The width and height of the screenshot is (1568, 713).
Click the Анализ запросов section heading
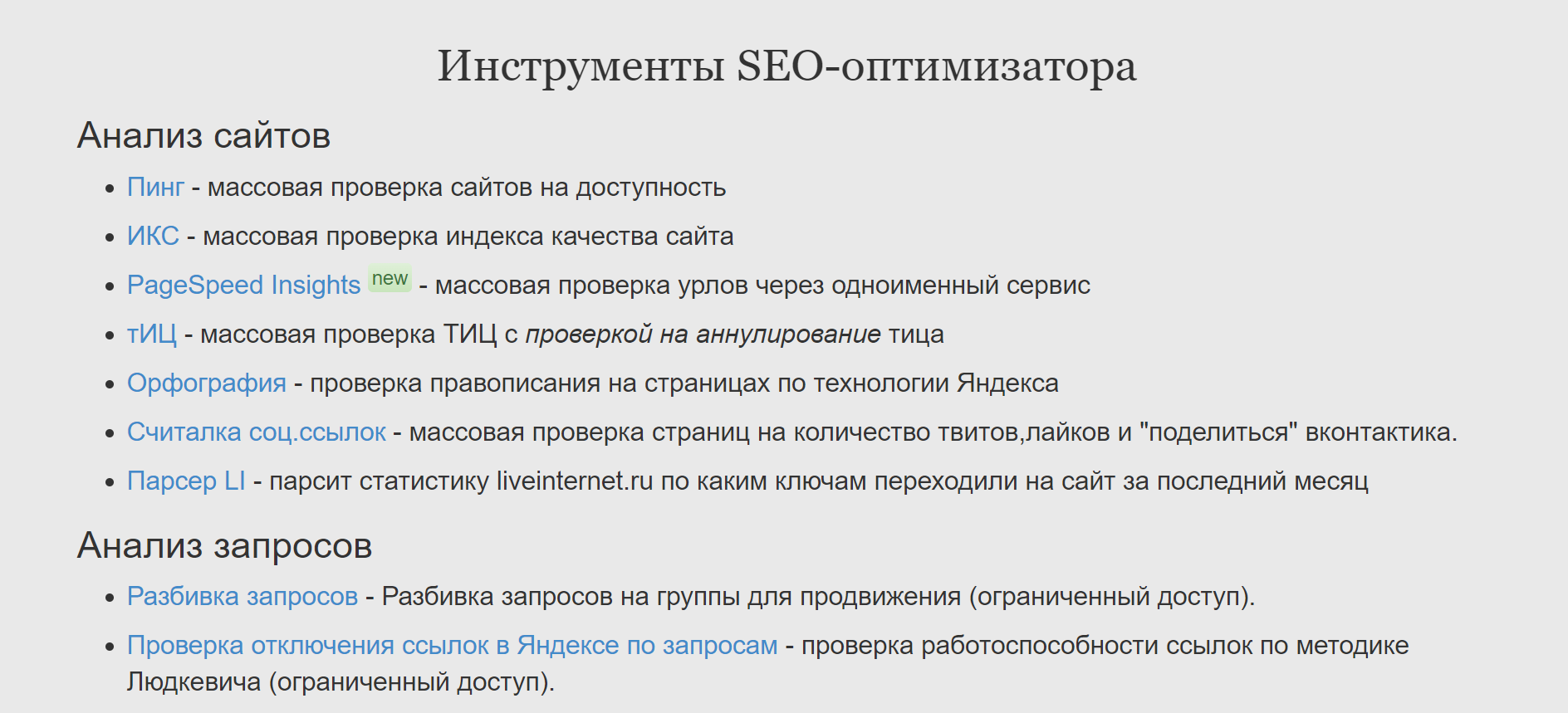224,545
